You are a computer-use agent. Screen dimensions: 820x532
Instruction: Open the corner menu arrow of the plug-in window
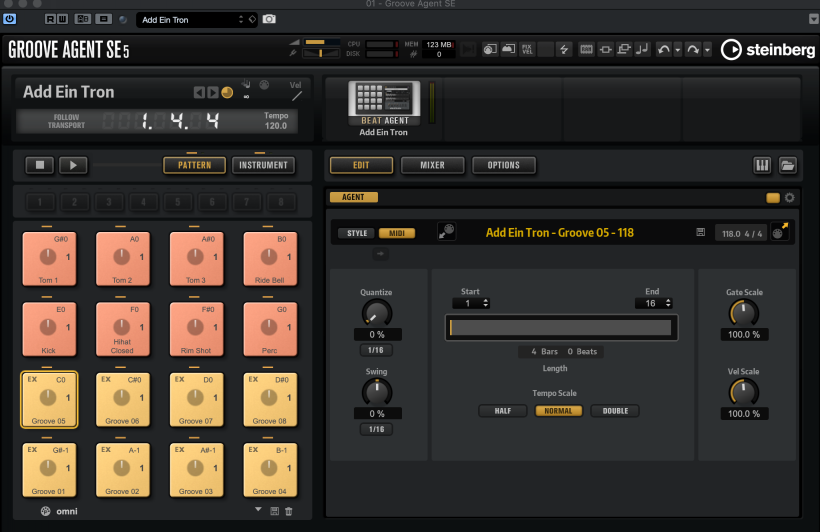tap(813, 19)
